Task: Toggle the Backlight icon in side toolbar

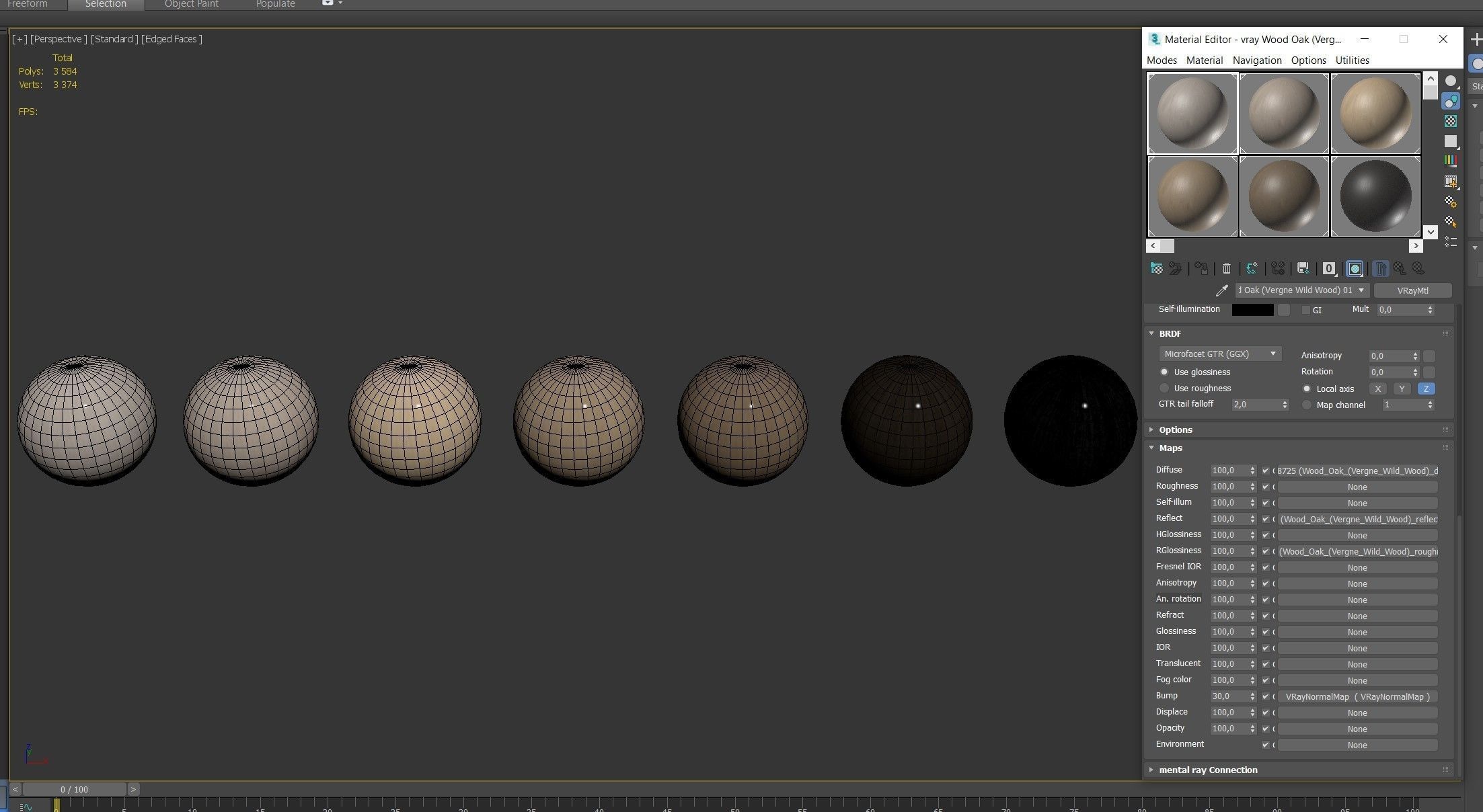Action: (1451, 101)
